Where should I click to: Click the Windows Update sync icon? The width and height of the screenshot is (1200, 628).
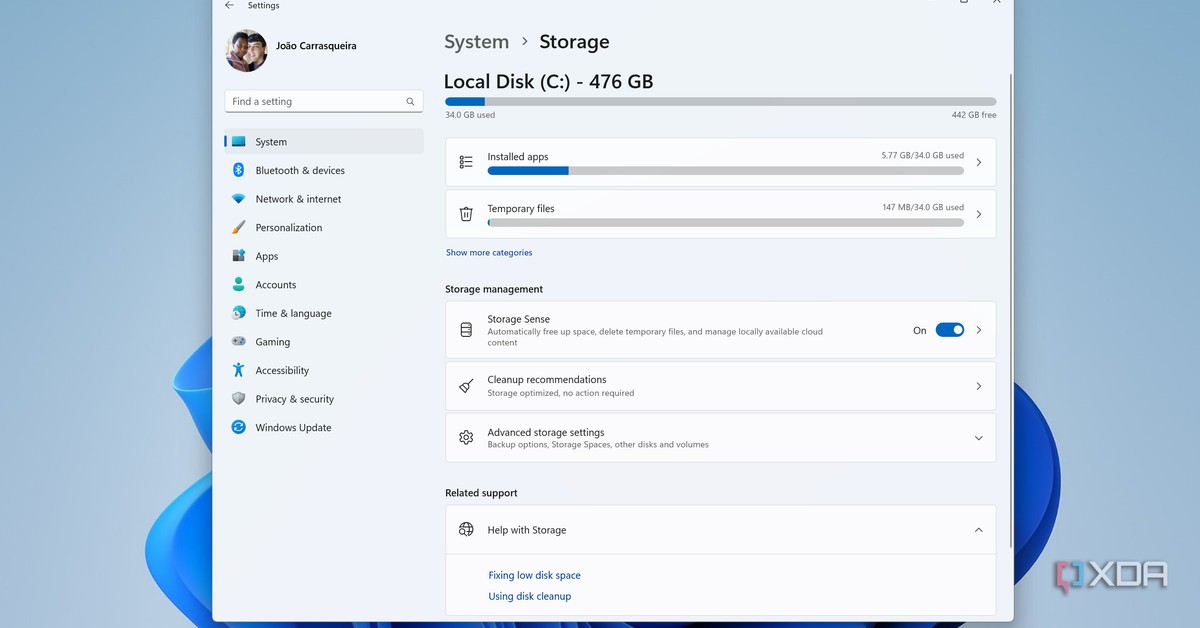pyautogui.click(x=238, y=427)
